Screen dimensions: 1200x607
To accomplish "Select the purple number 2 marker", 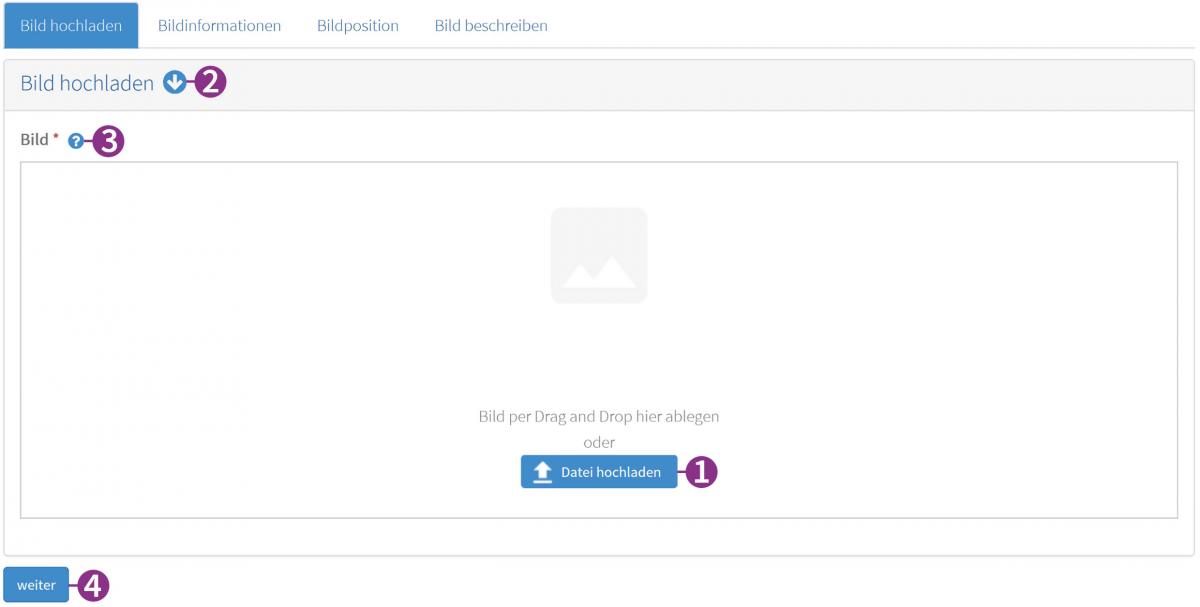I will click(211, 82).
